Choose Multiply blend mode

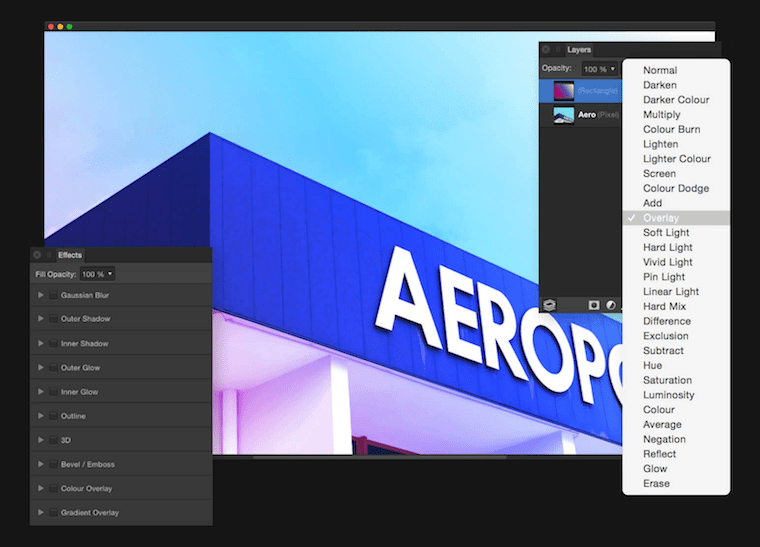676,114
